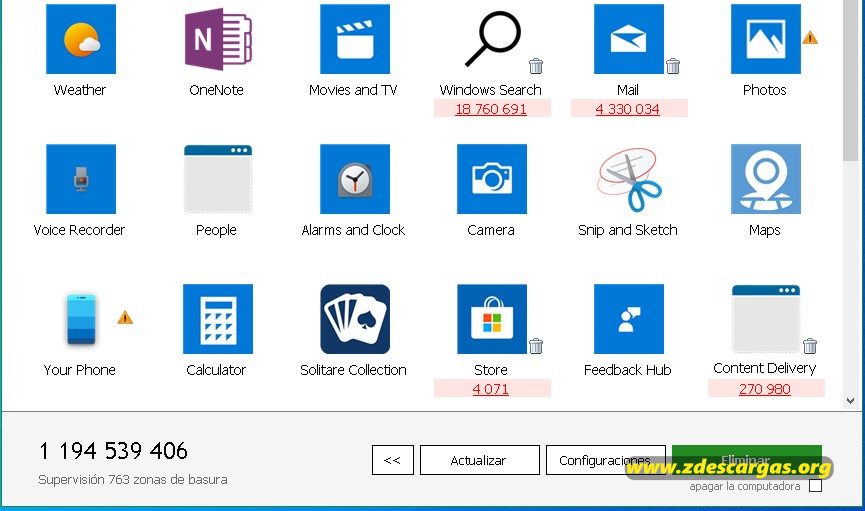865x511 pixels.
Task: Click the 'Snip and Sketch' label
Action: pos(628,230)
